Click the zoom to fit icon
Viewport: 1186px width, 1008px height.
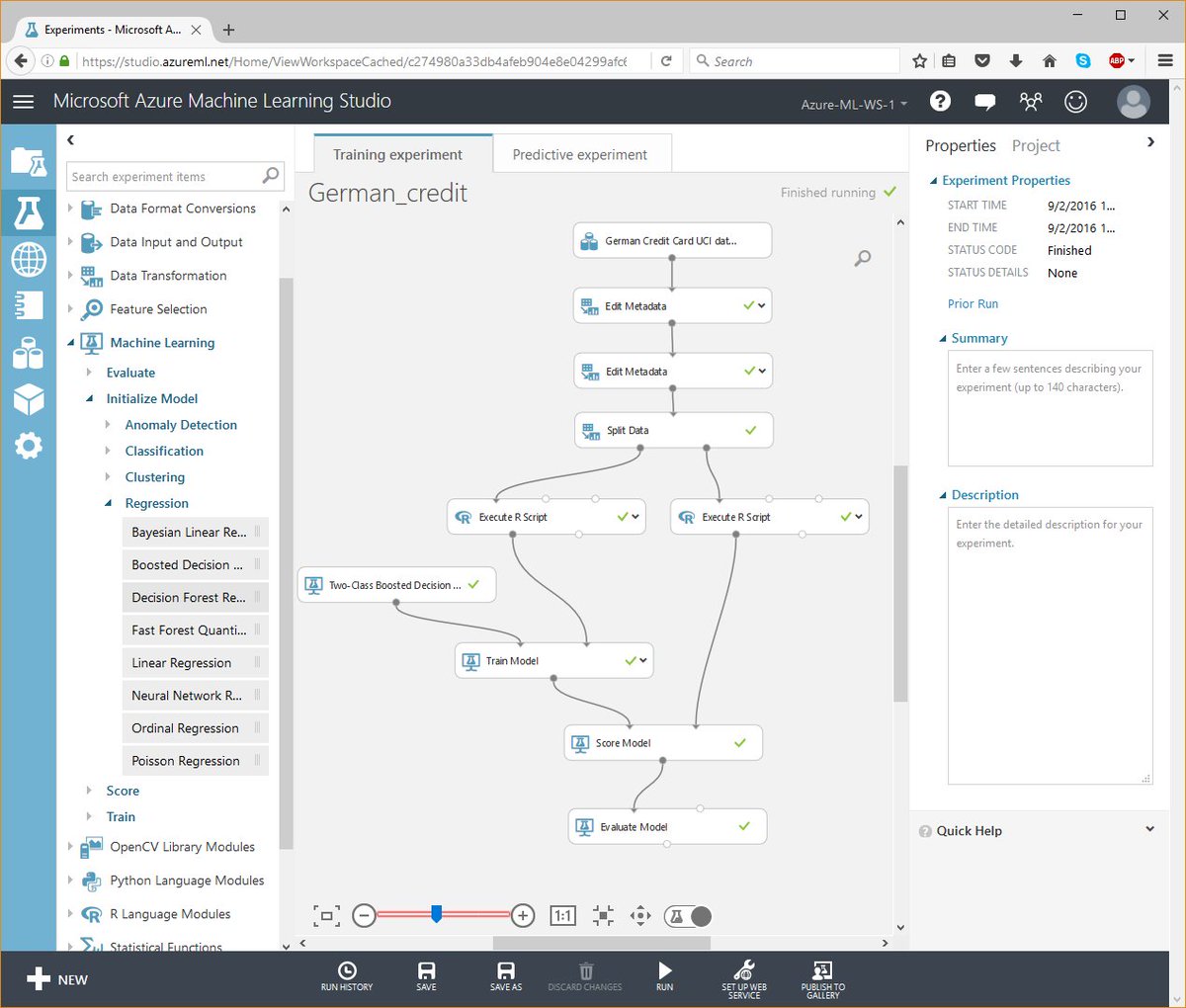pyautogui.click(x=326, y=916)
